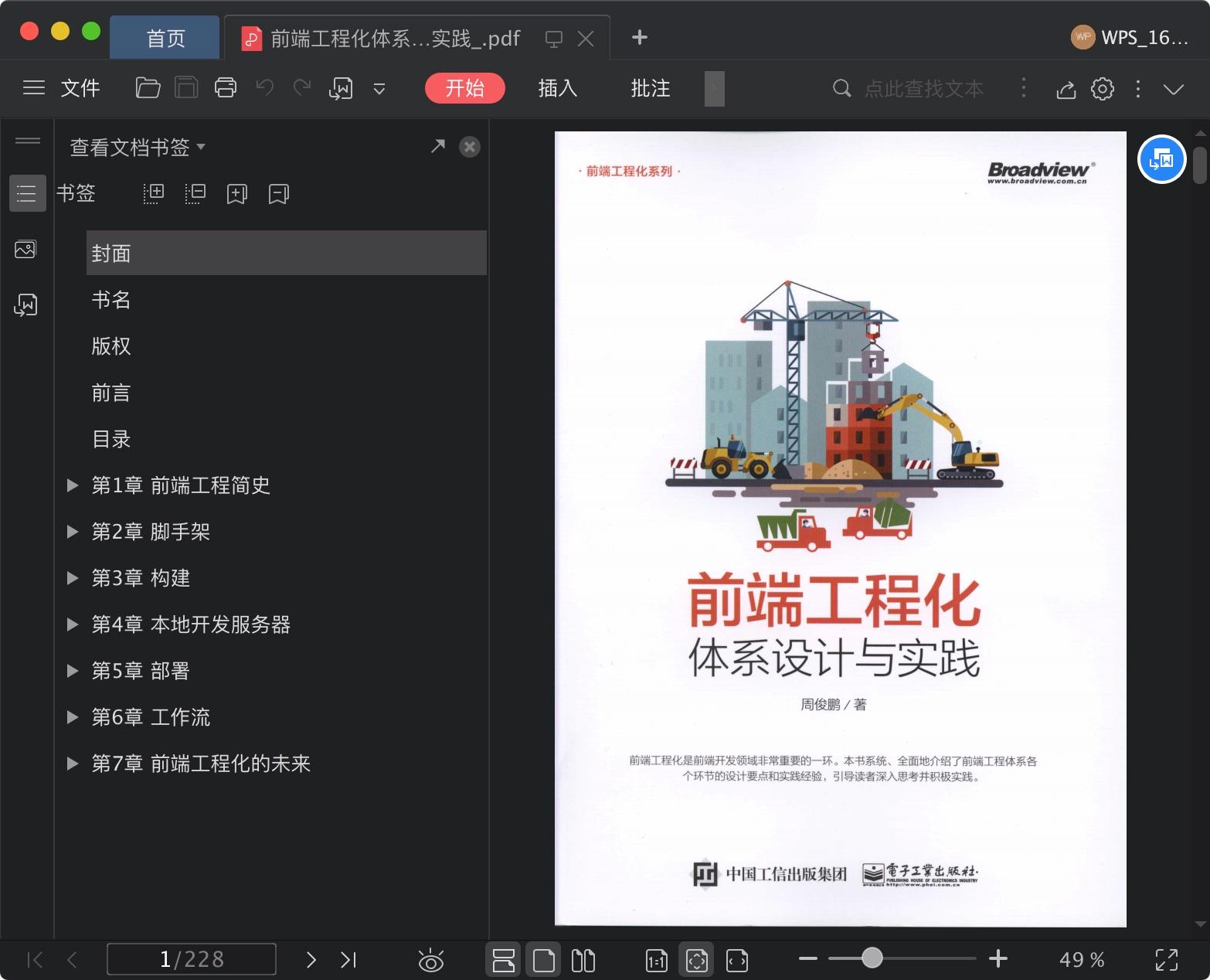The width and height of the screenshot is (1210, 980).
Task: Pop out the bookmark panel arrow
Action: (438, 146)
